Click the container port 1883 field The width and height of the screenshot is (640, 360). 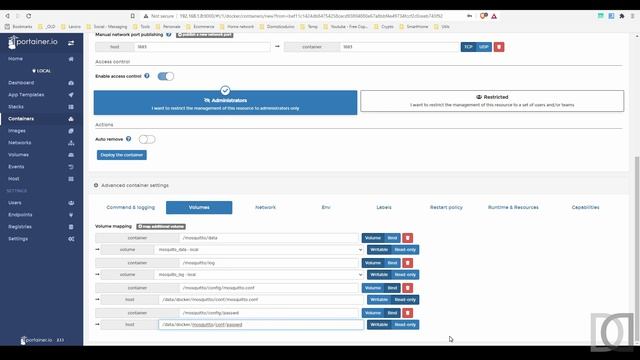click(x=400, y=47)
